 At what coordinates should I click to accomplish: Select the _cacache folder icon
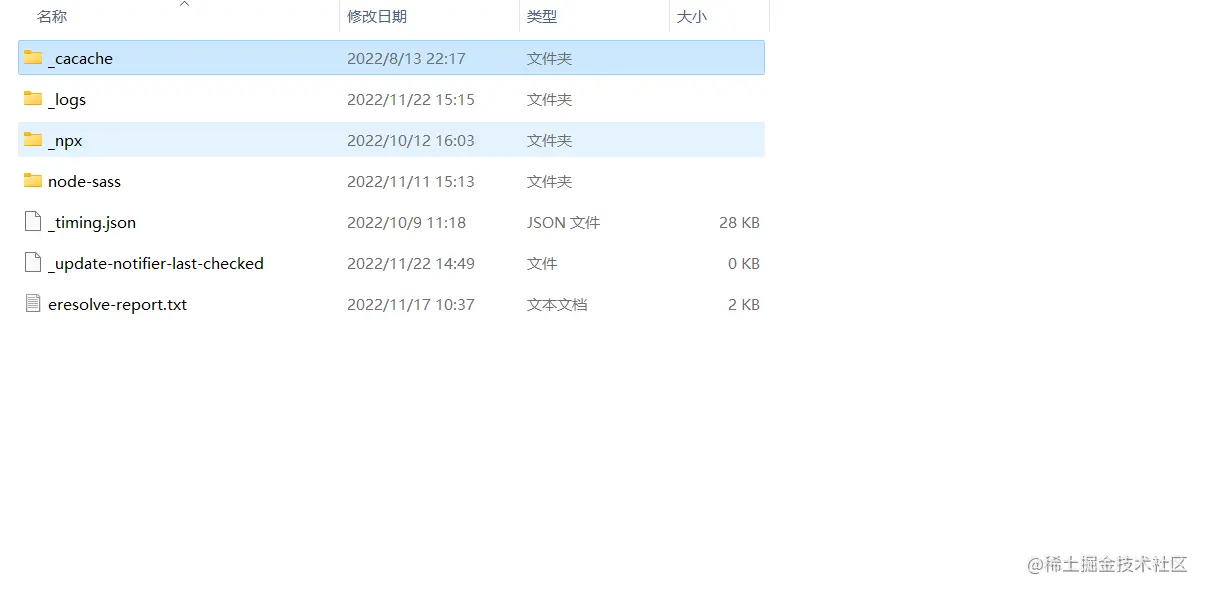tap(33, 58)
